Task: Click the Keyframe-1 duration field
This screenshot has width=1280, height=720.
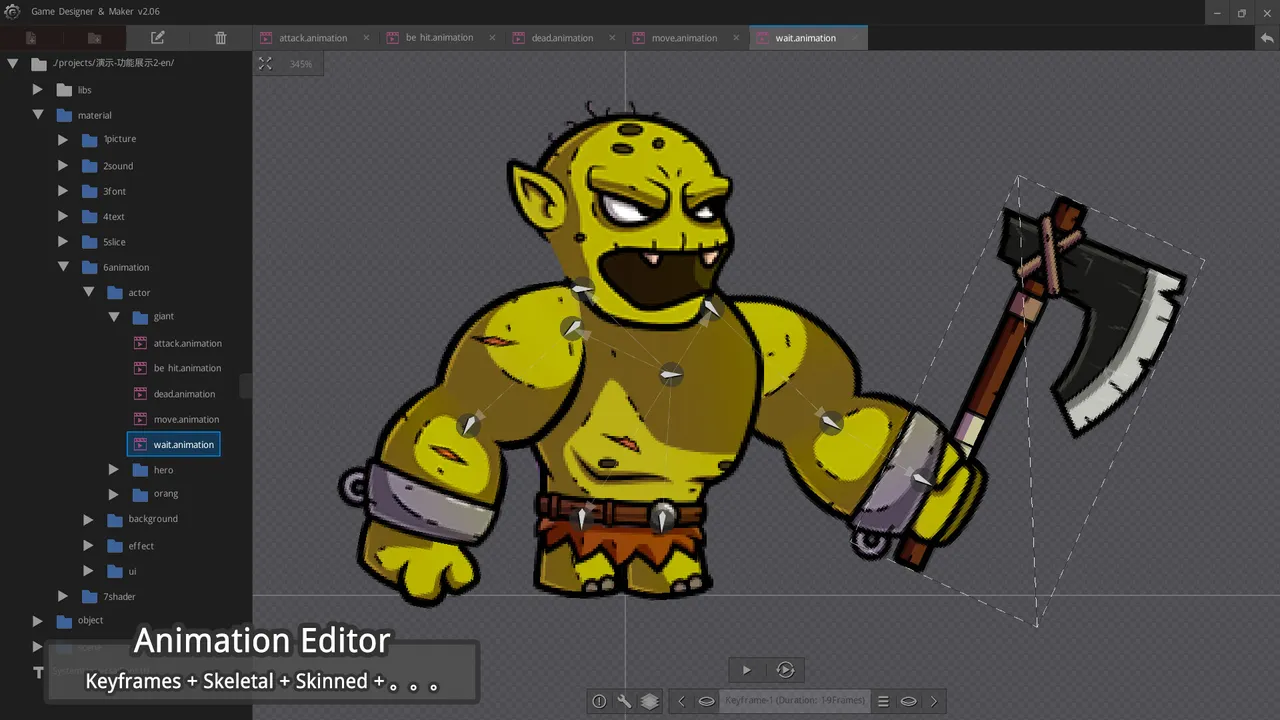Action: coord(794,701)
